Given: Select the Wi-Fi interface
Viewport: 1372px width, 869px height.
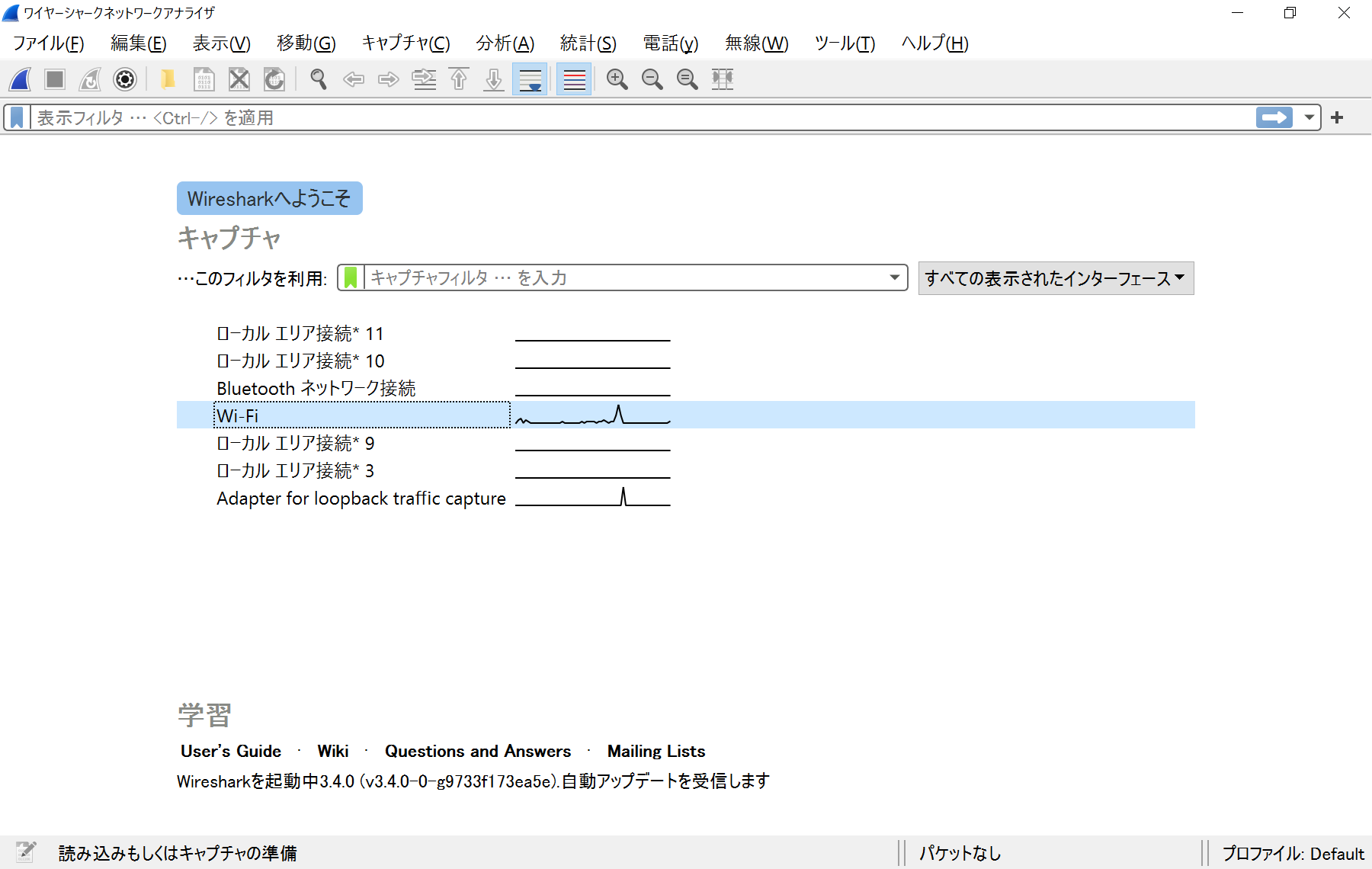Looking at the screenshot, I should coord(686,415).
